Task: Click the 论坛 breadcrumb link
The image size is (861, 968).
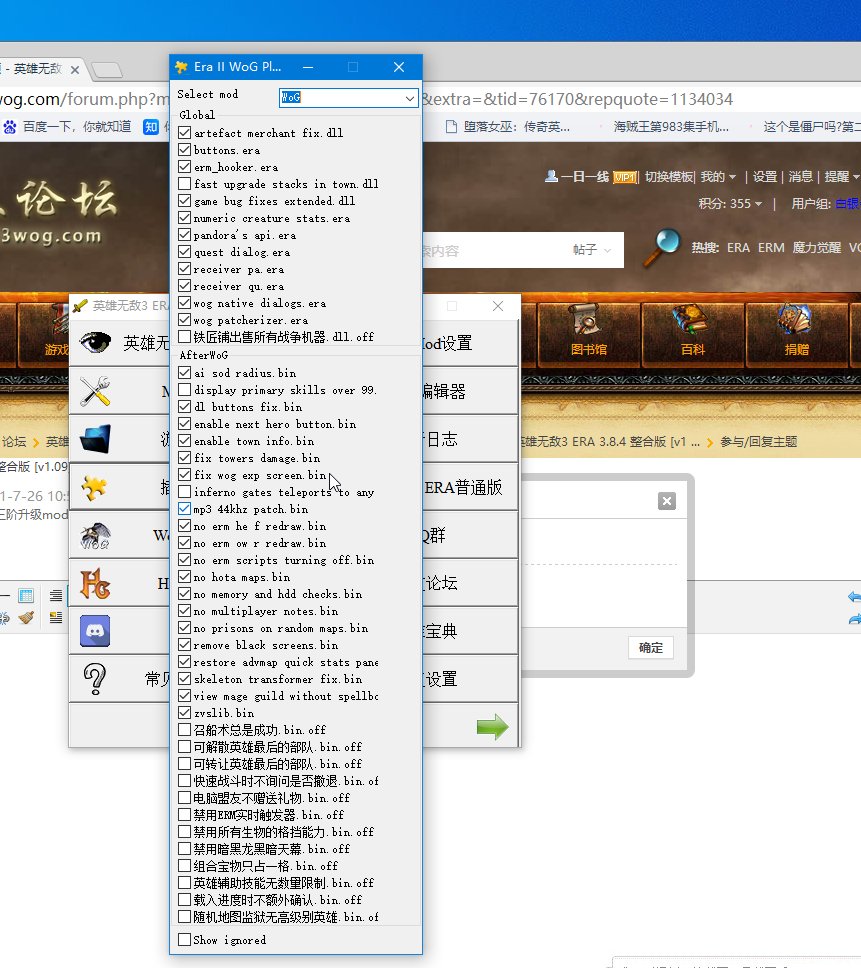Action: pos(14,441)
